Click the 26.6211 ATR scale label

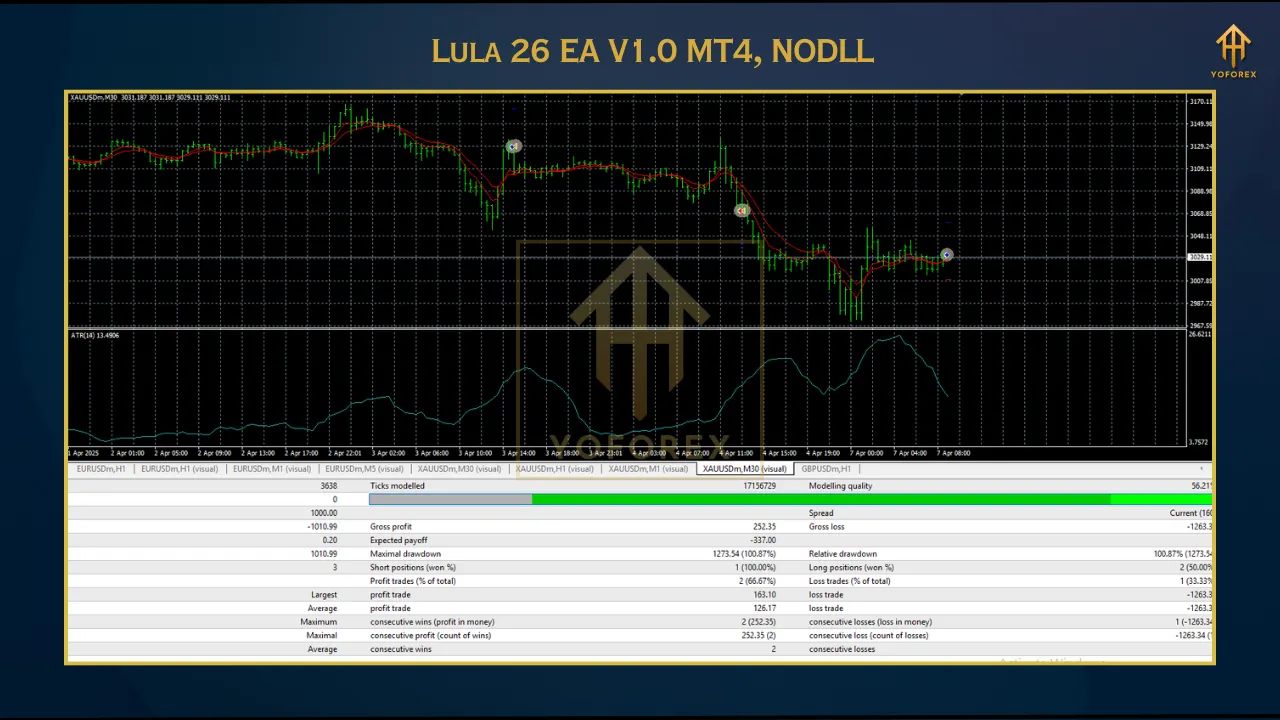(1200, 335)
